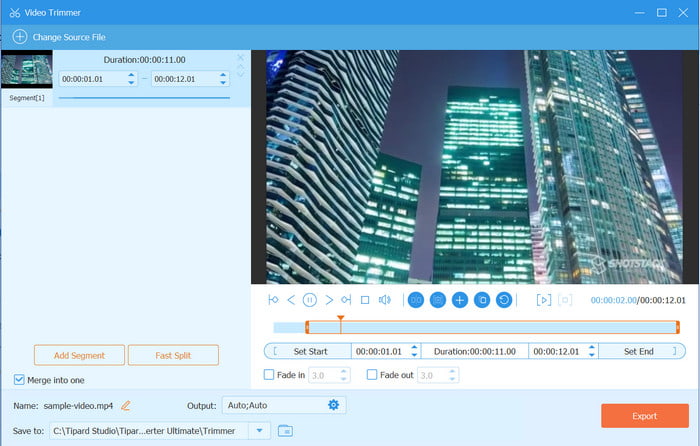Click the blue plus add segment icon

459,300
